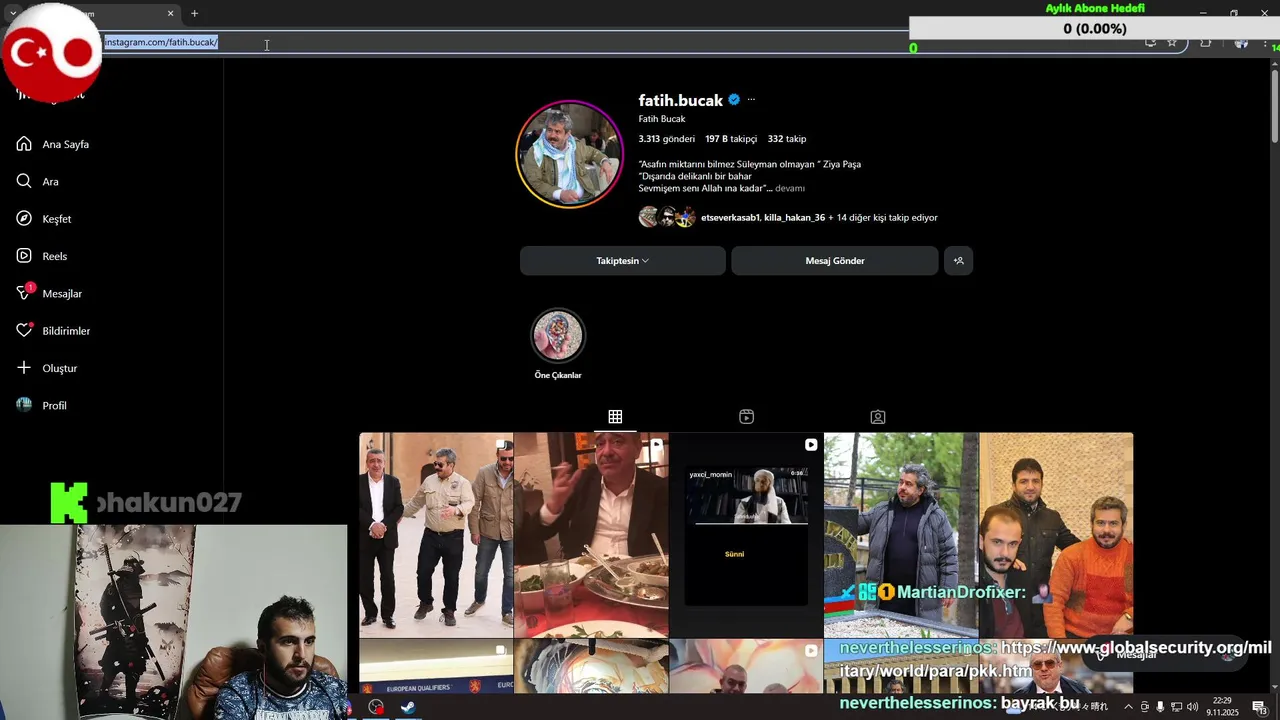Open the Reels sidebar icon

pos(24,256)
